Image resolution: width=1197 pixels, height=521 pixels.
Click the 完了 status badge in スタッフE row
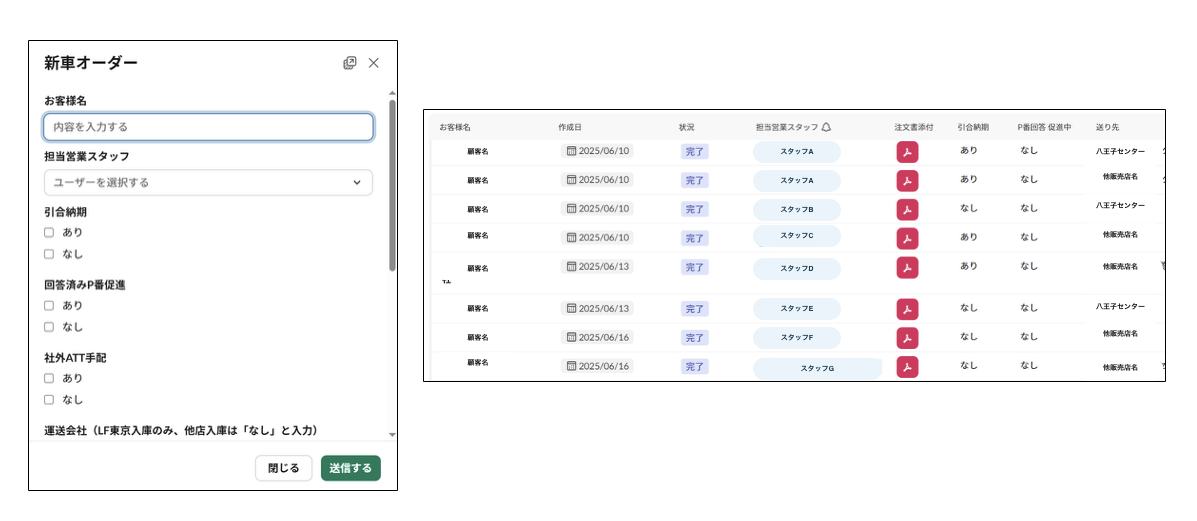(695, 308)
